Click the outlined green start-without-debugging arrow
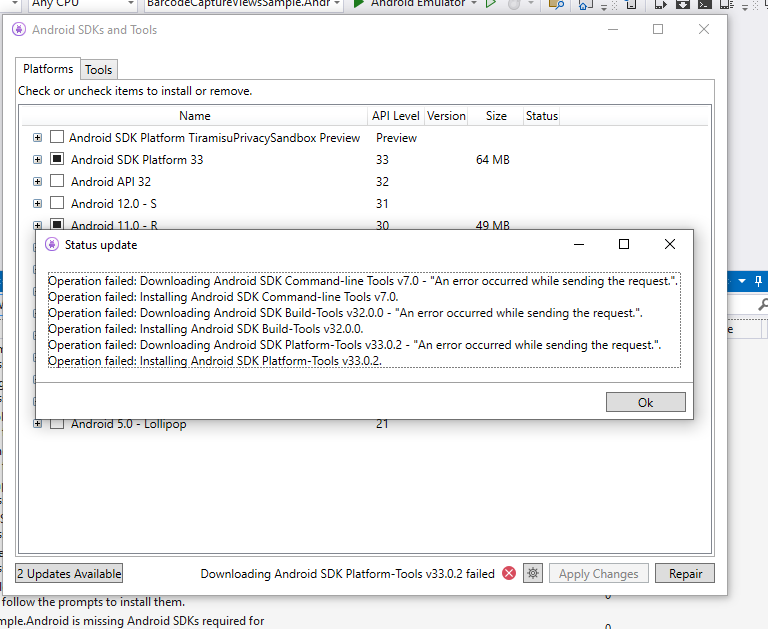The width and height of the screenshot is (768, 629). 490,3
